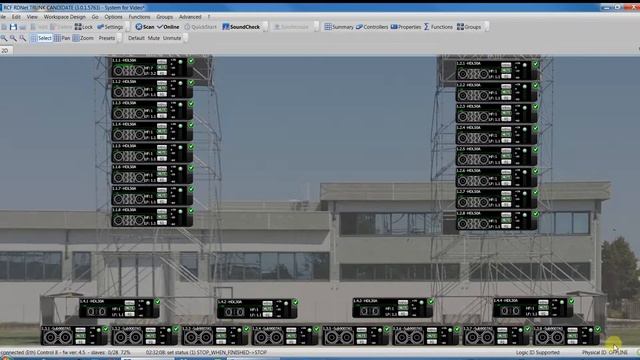
Task: Click the second magnifier zoom icon
Action: pyautogui.click(x=13, y=38)
